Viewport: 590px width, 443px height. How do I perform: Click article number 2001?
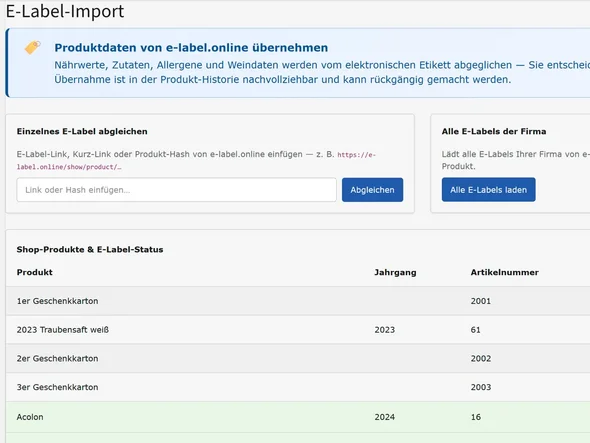click(481, 301)
